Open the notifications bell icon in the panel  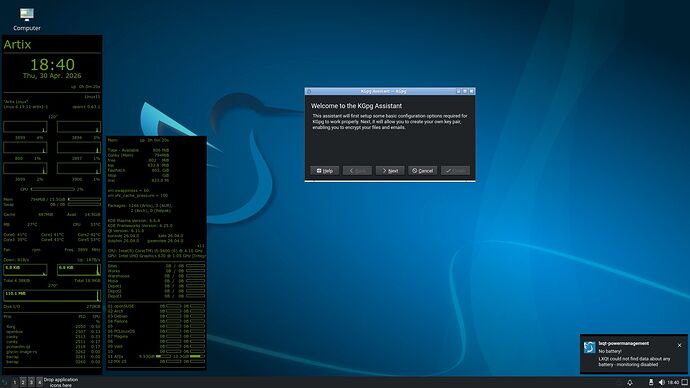(630, 382)
